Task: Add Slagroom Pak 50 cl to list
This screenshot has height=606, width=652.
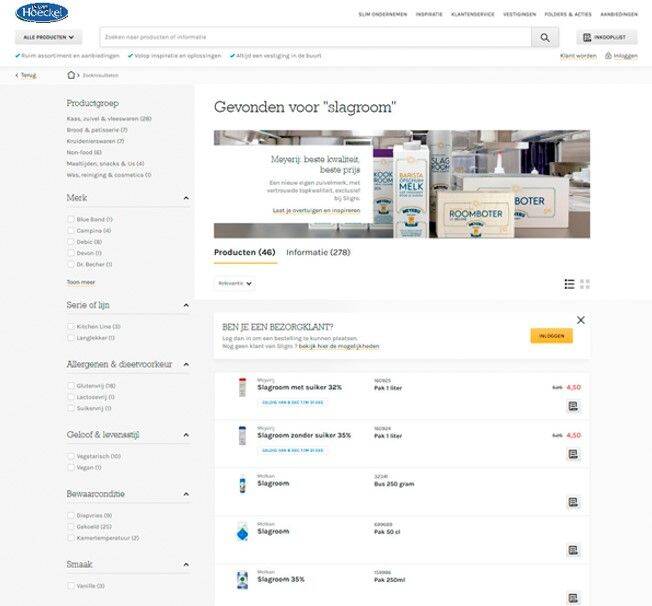Action: tap(573, 550)
